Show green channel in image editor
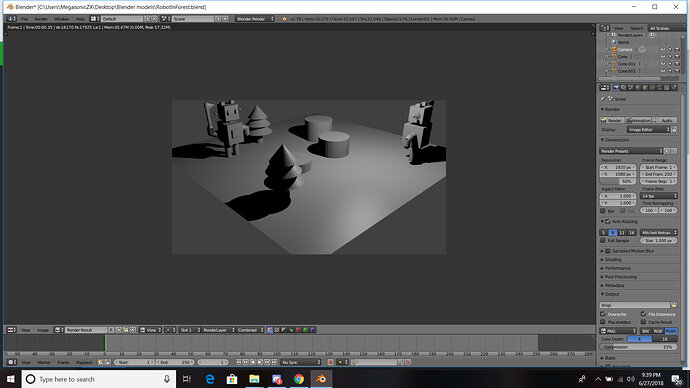 click(305, 330)
